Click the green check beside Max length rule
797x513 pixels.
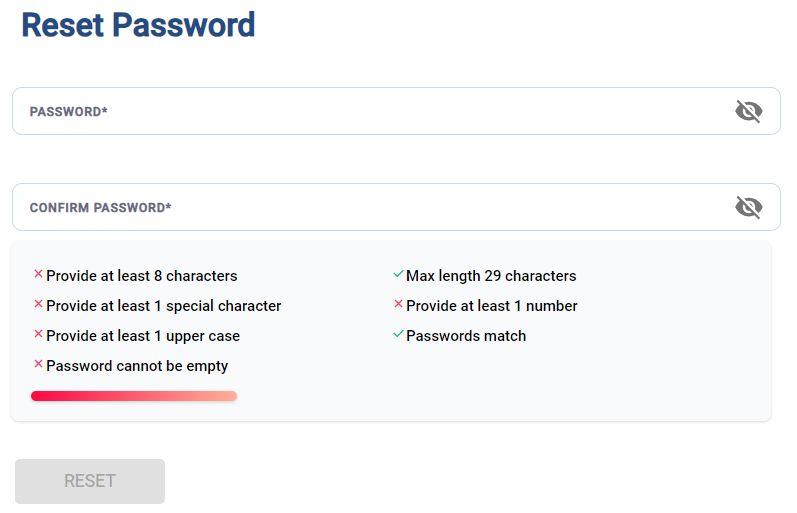click(398, 274)
